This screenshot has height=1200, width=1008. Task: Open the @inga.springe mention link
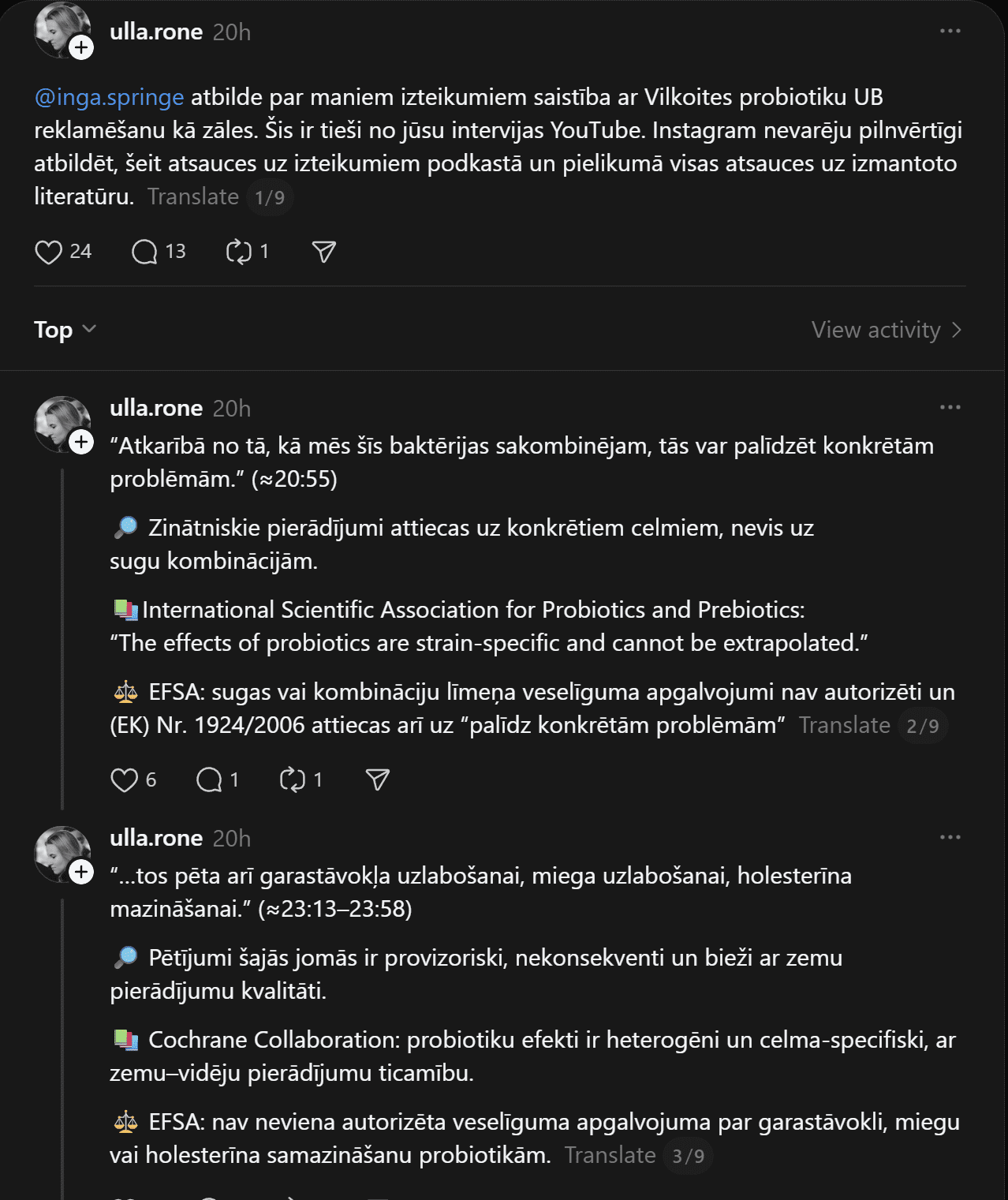[x=109, y=97]
